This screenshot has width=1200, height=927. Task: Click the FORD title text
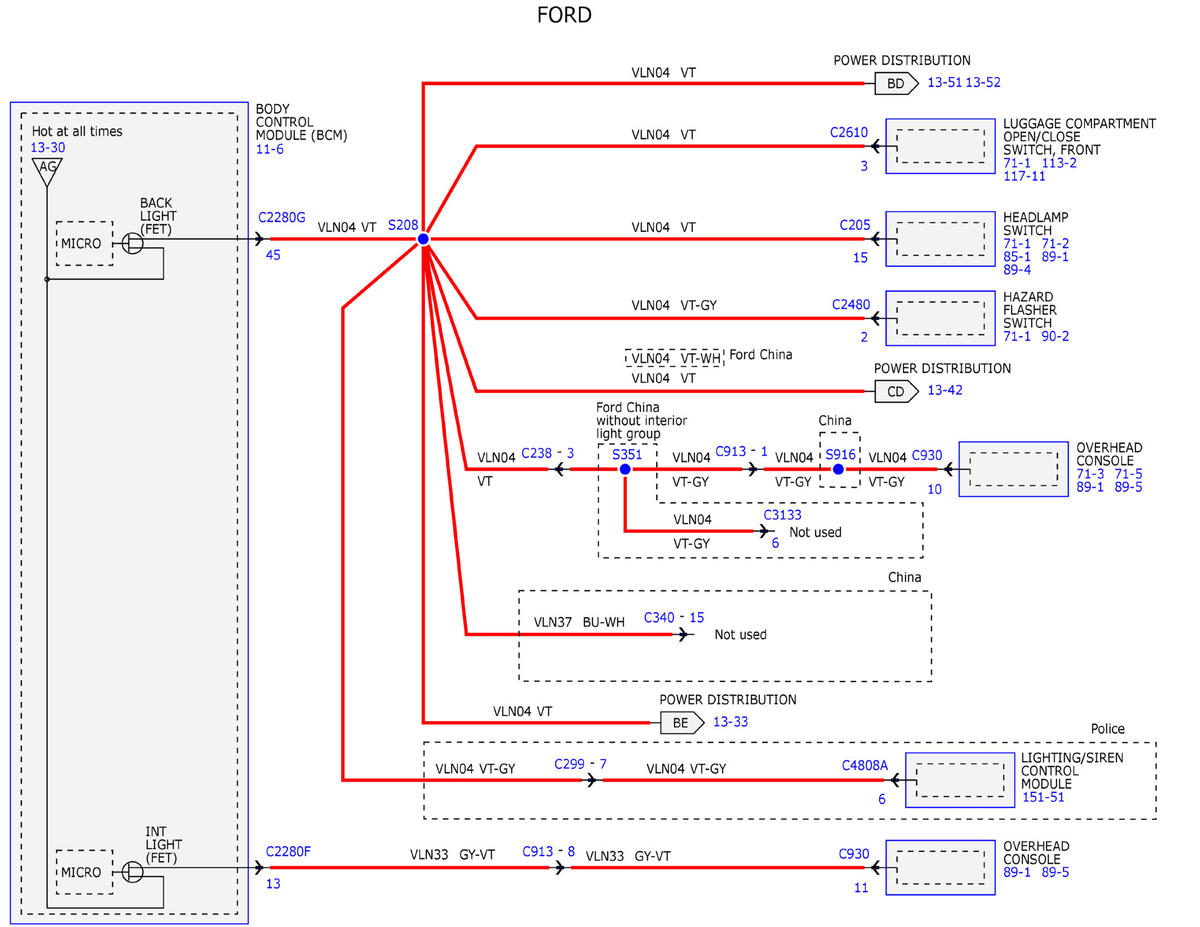click(564, 15)
